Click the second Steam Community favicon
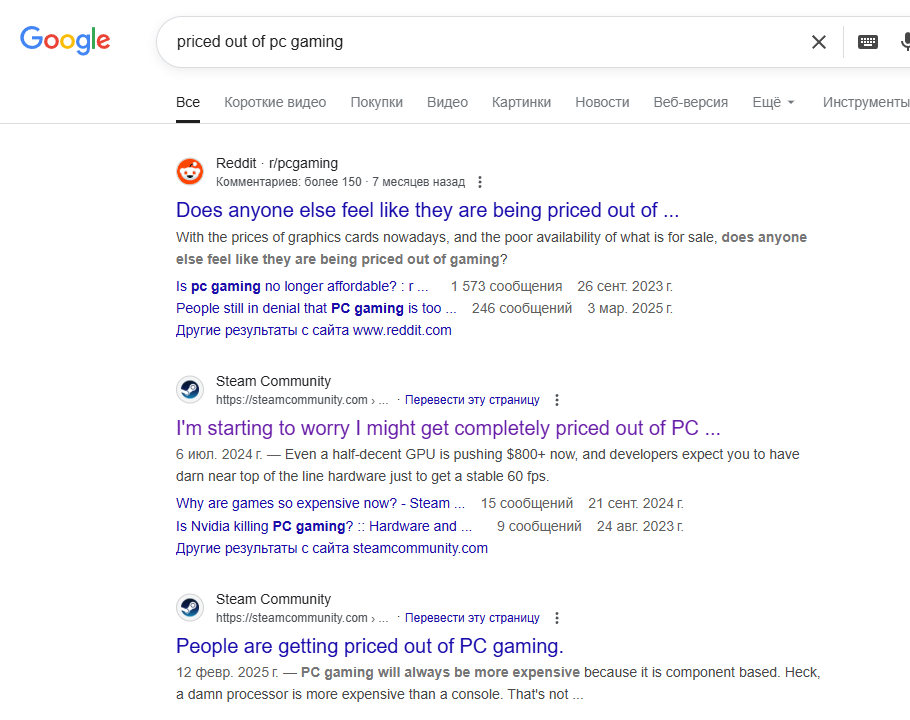The height and width of the screenshot is (720, 910). click(190, 608)
